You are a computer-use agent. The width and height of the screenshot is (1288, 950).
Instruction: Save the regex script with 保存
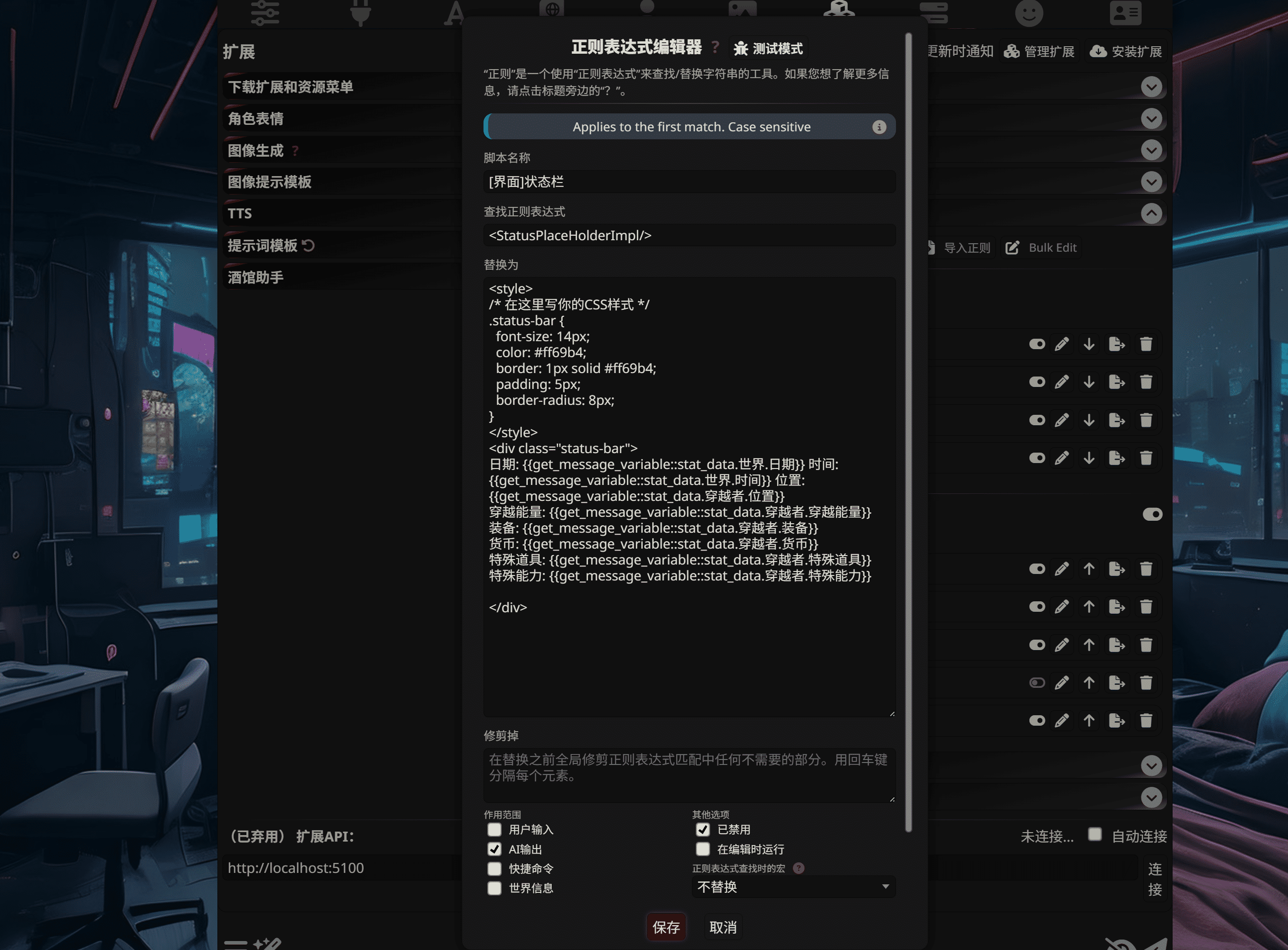[x=666, y=927]
